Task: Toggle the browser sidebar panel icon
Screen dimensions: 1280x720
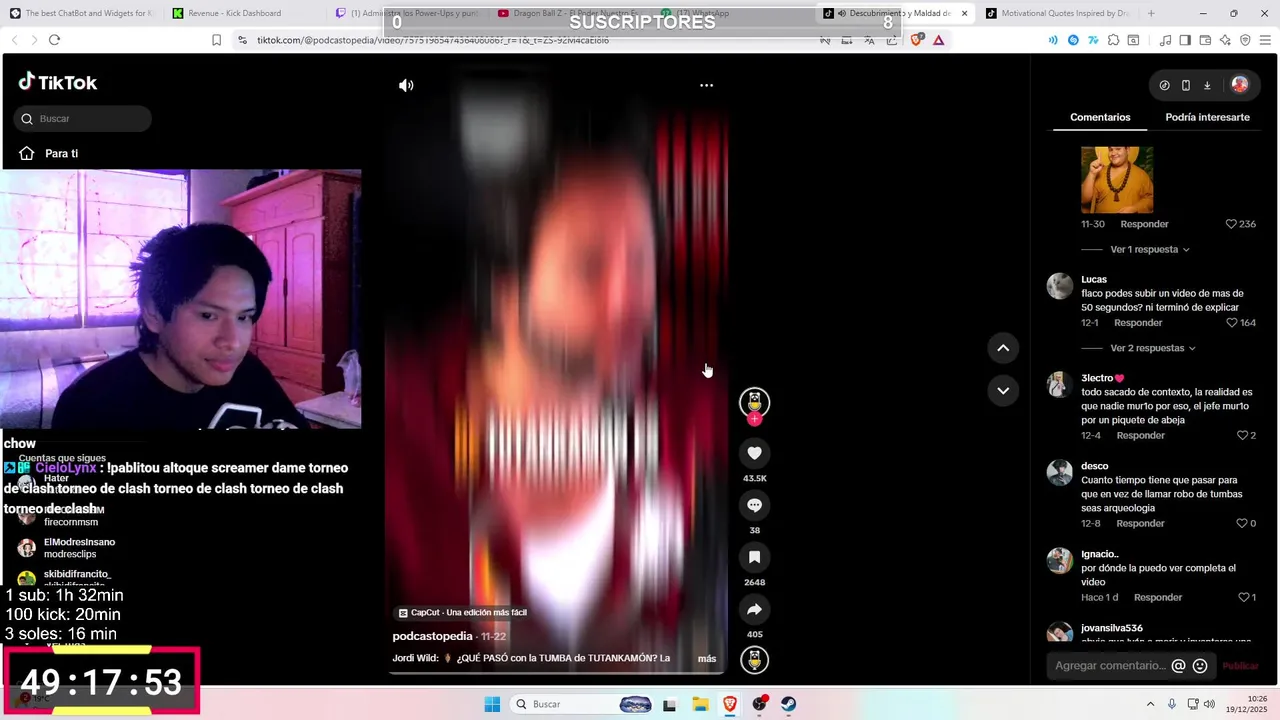Action: [1185, 40]
